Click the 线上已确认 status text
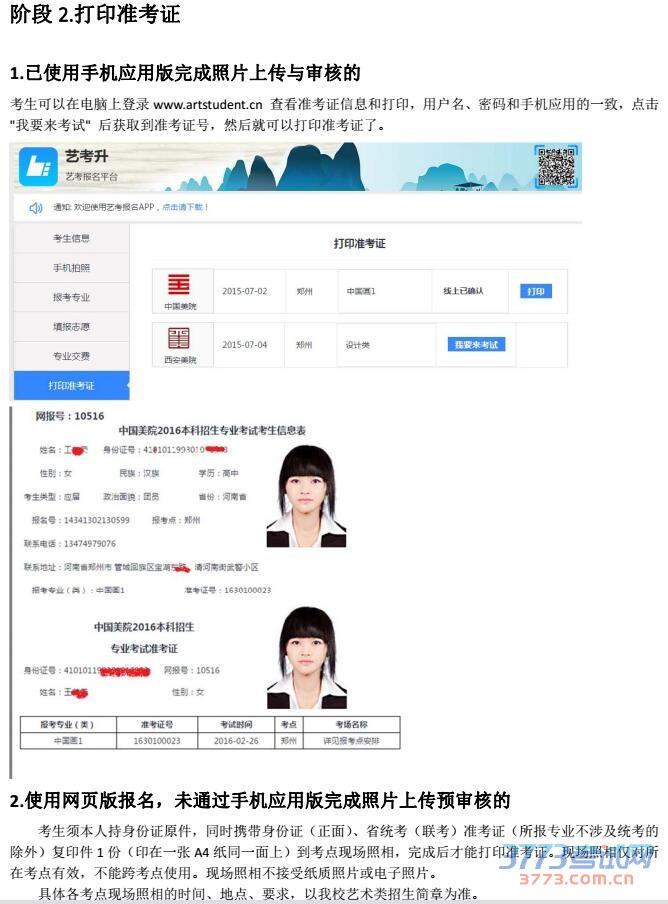The width and height of the screenshot is (668, 904). [463, 291]
